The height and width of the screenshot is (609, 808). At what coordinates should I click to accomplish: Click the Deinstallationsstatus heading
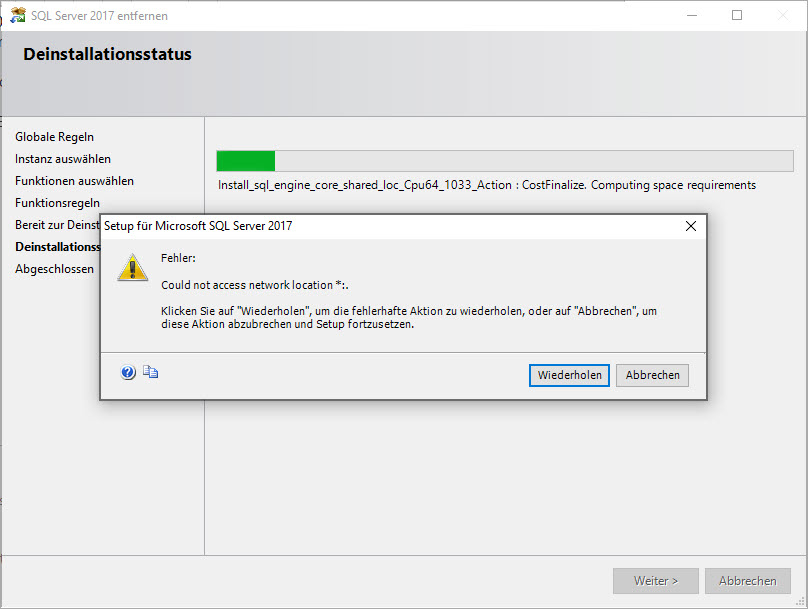point(107,54)
